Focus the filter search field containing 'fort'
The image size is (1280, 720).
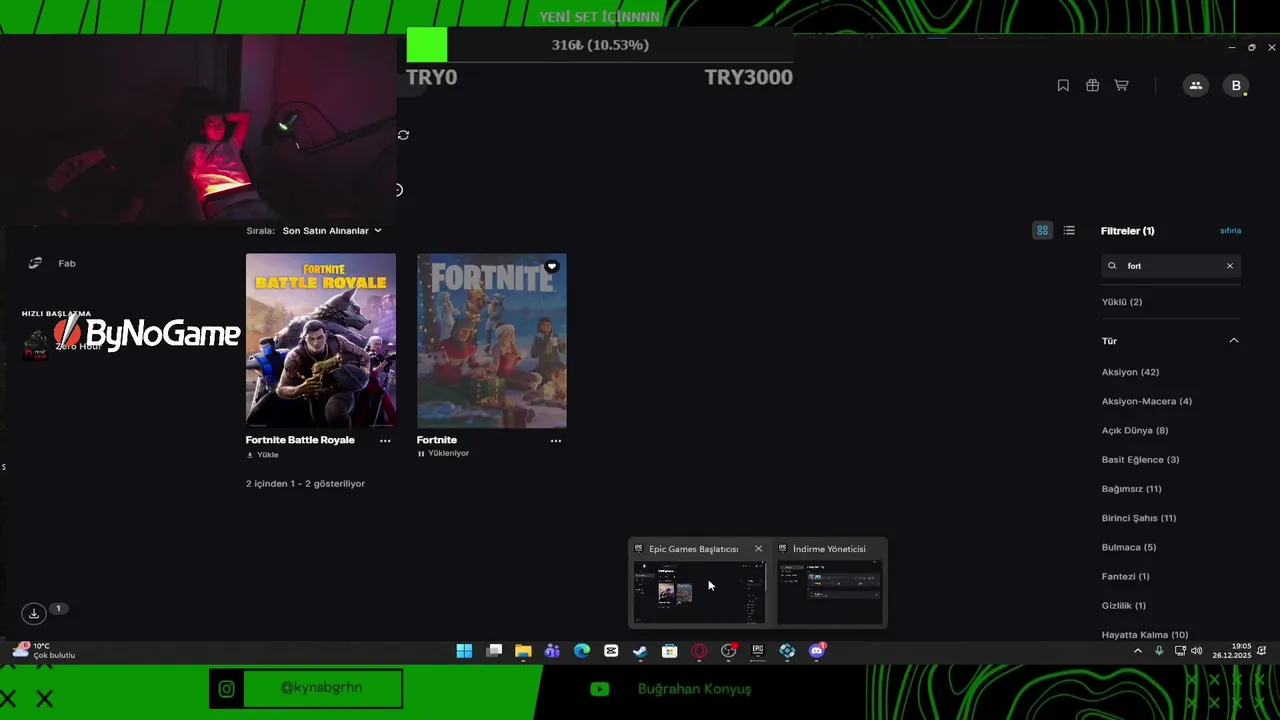pos(1171,266)
